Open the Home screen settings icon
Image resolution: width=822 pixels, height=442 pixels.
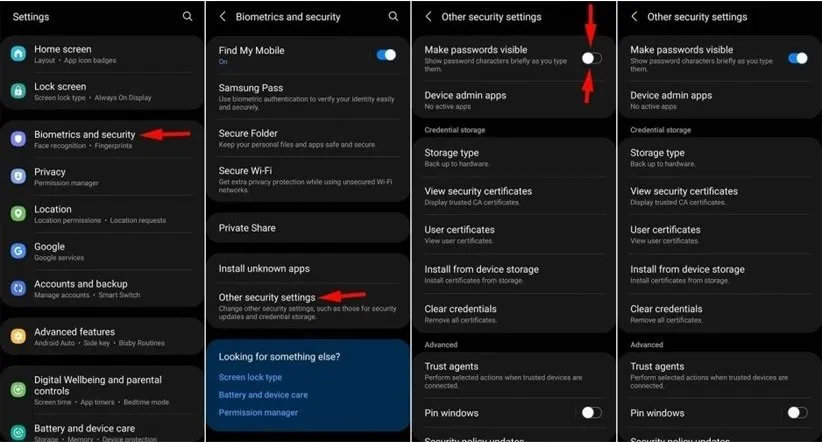18,53
